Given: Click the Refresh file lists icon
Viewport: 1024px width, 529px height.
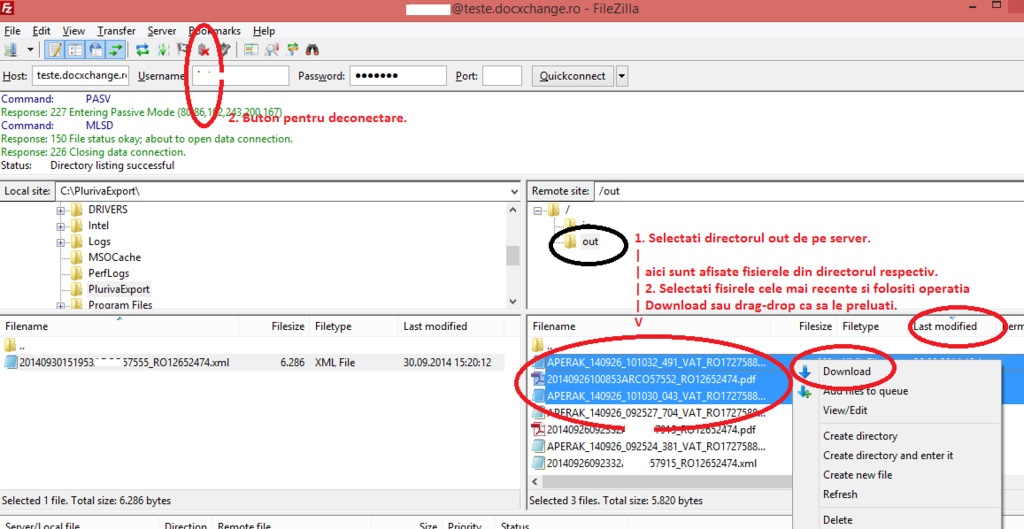Looking at the screenshot, I should tap(142, 49).
